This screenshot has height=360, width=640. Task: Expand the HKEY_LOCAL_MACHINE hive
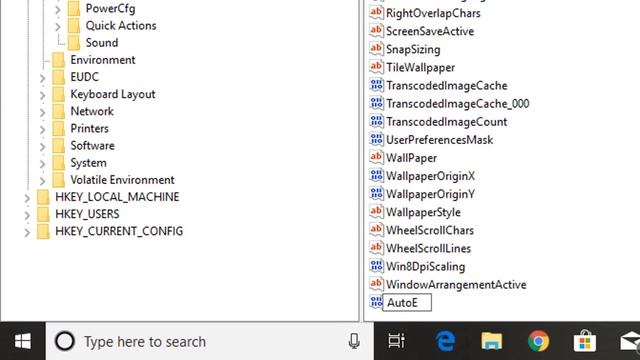[x=27, y=198]
